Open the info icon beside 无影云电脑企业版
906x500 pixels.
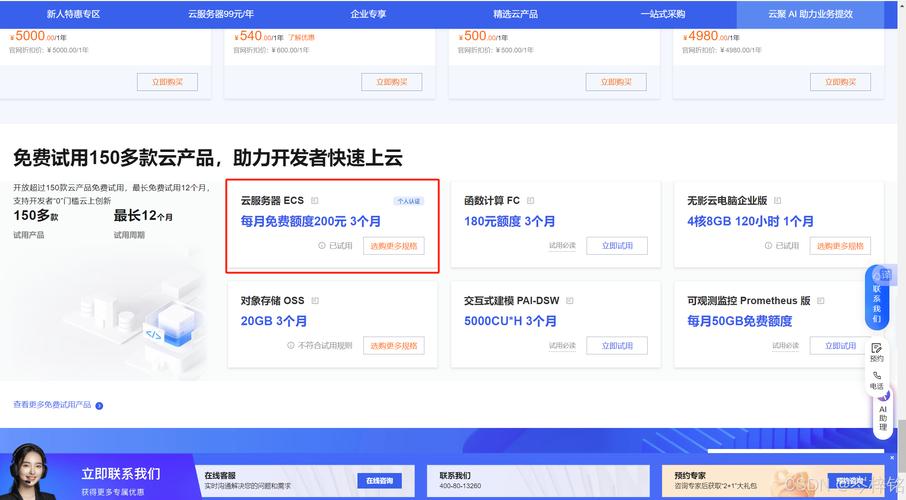coord(778,201)
